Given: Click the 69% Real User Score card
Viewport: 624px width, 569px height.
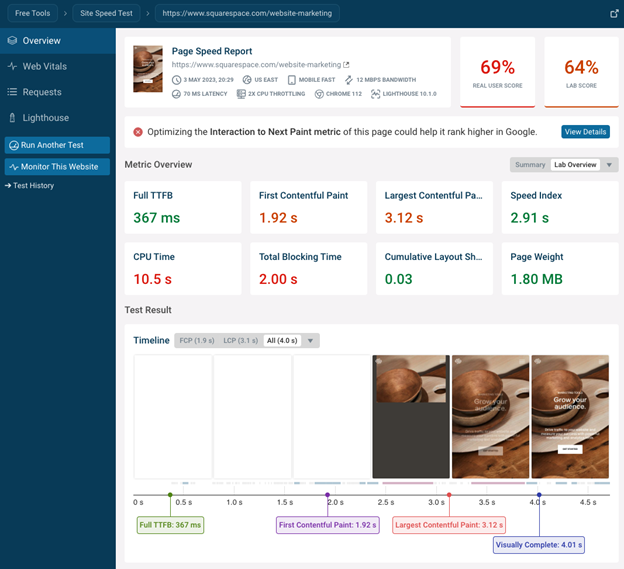Looking at the screenshot, I should click(497, 72).
